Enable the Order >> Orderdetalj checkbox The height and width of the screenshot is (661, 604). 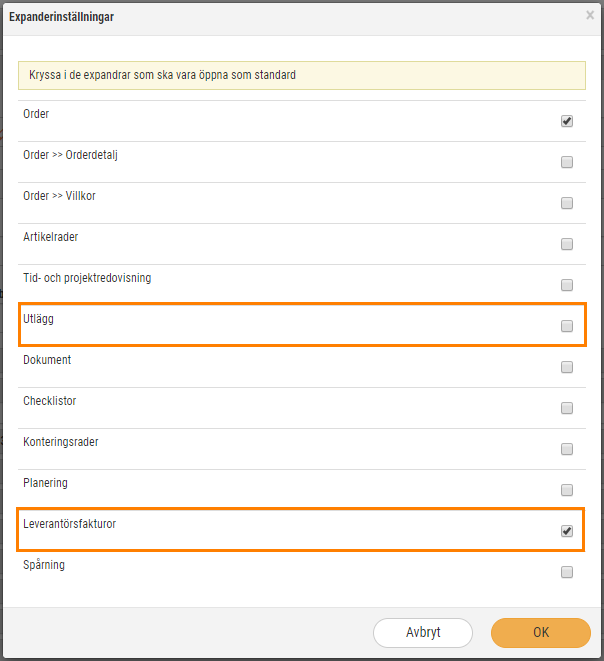566,162
